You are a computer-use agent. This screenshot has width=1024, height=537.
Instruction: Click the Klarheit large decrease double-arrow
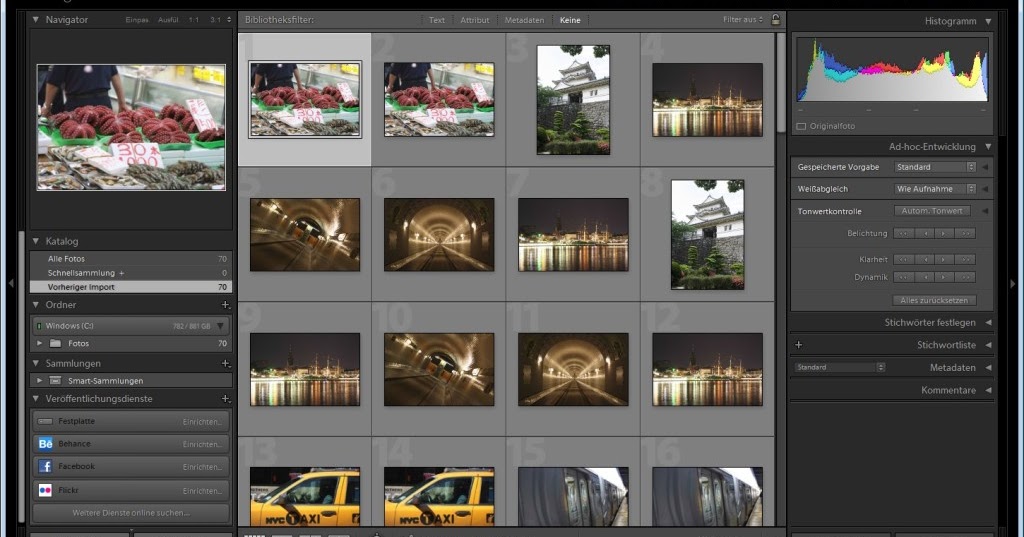point(903,259)
